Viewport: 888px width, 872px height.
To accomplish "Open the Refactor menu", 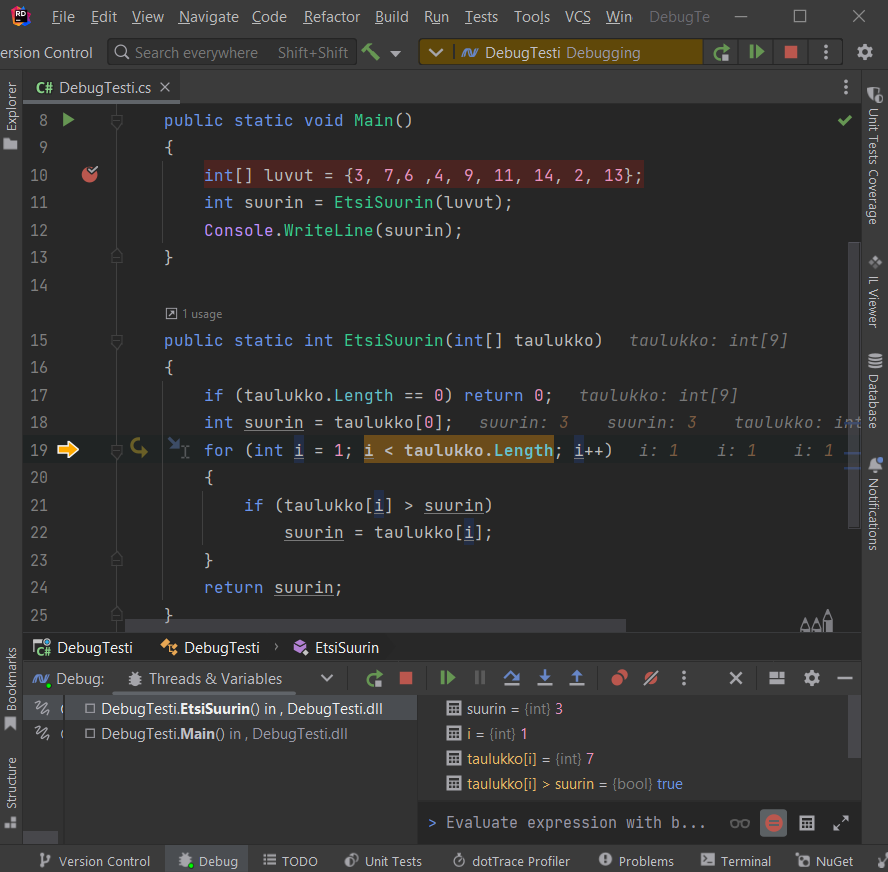I will pyautogui.click(x=331, y=17).
